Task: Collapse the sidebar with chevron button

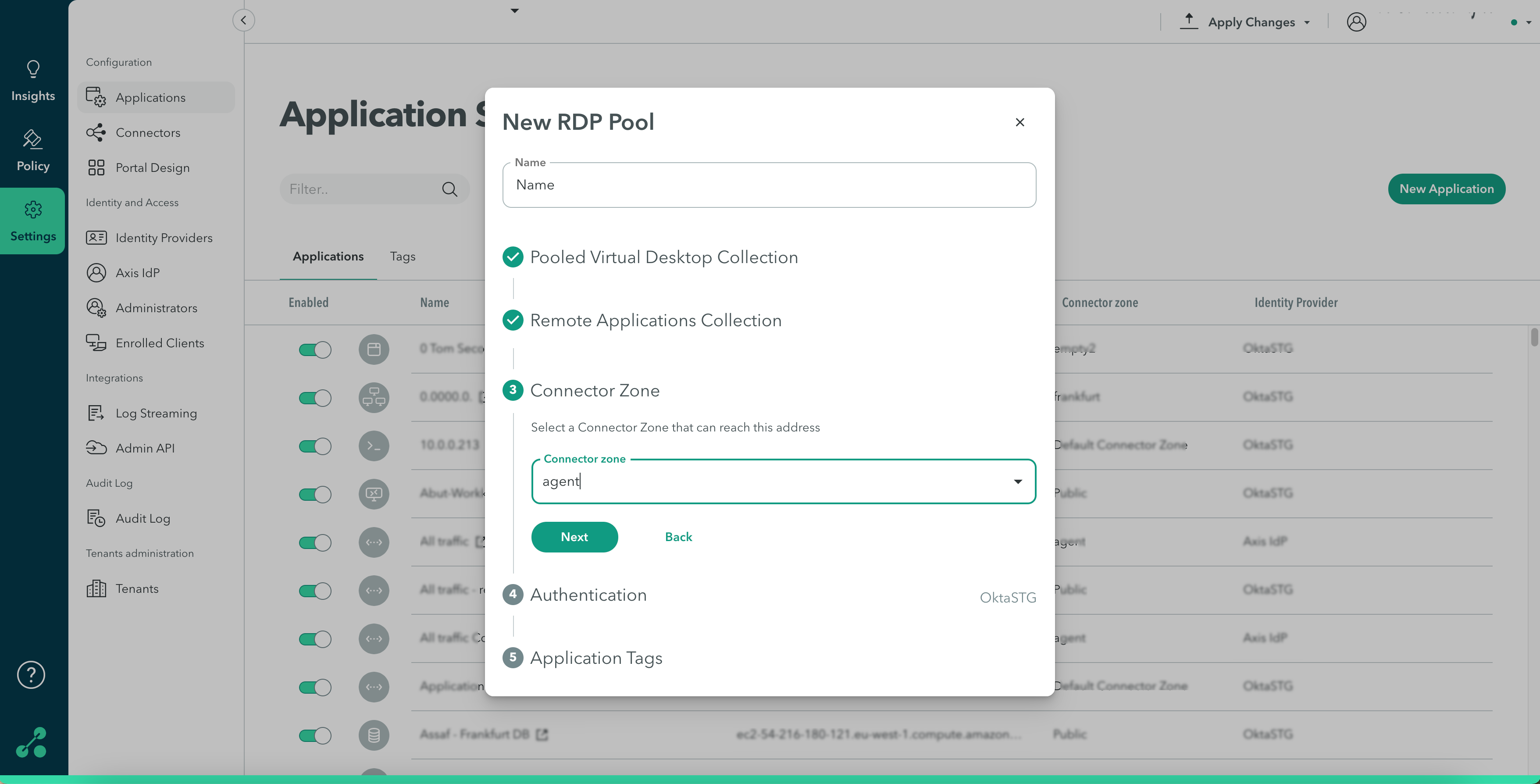Action: tap(243, 20)
